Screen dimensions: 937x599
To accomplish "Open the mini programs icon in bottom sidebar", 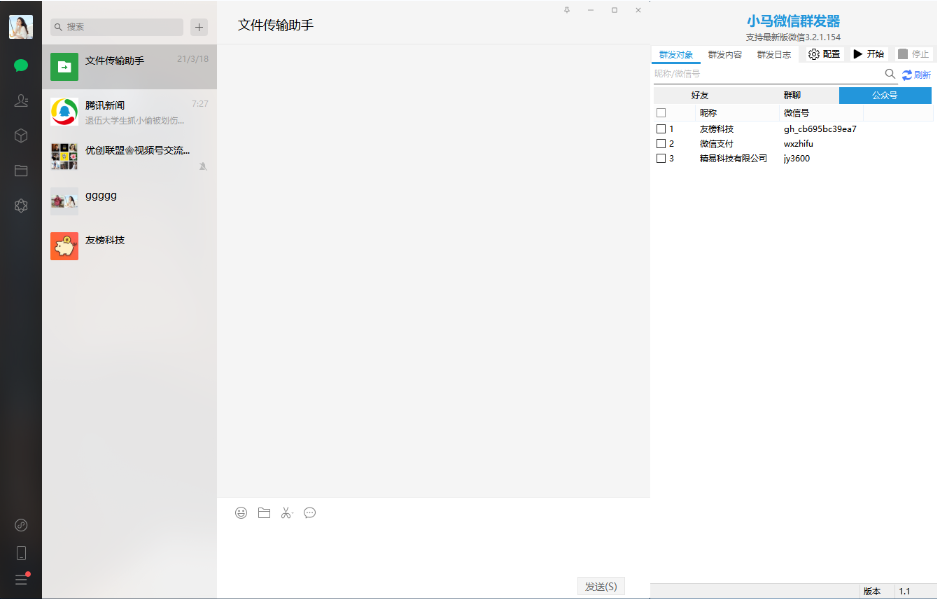I will coord(21,525).
